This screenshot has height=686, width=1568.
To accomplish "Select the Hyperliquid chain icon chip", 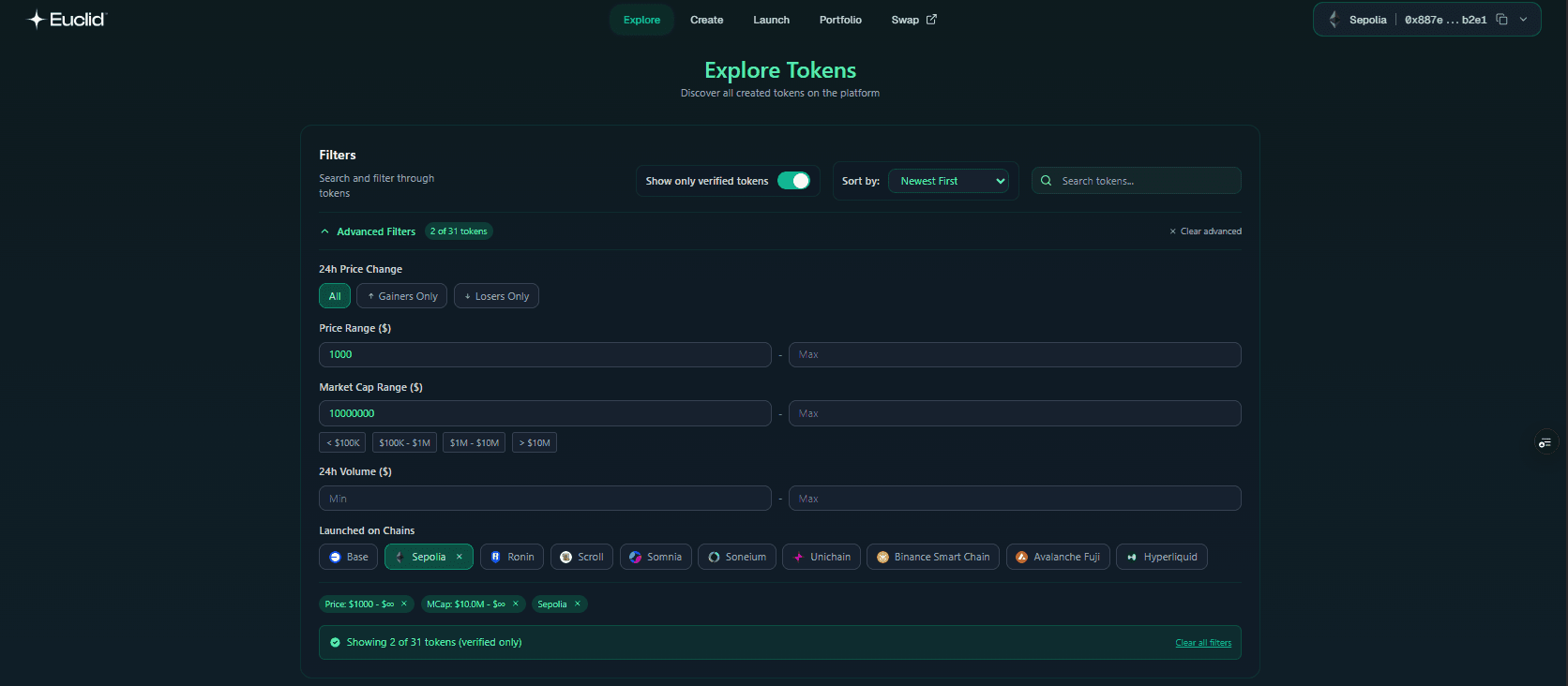I will [x=1162, y=557].
